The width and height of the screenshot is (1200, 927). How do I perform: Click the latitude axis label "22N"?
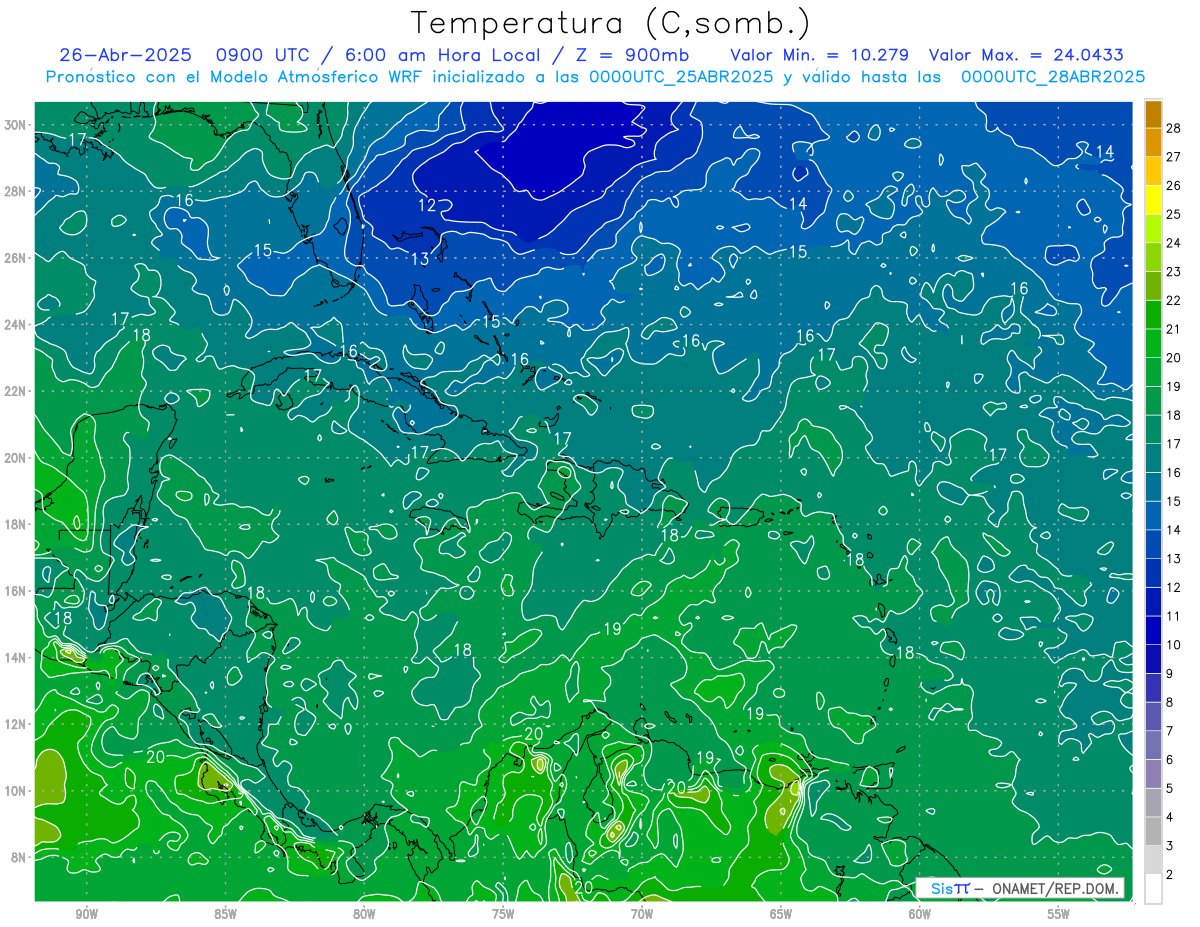pyautogui.click(x=17, y=391)
